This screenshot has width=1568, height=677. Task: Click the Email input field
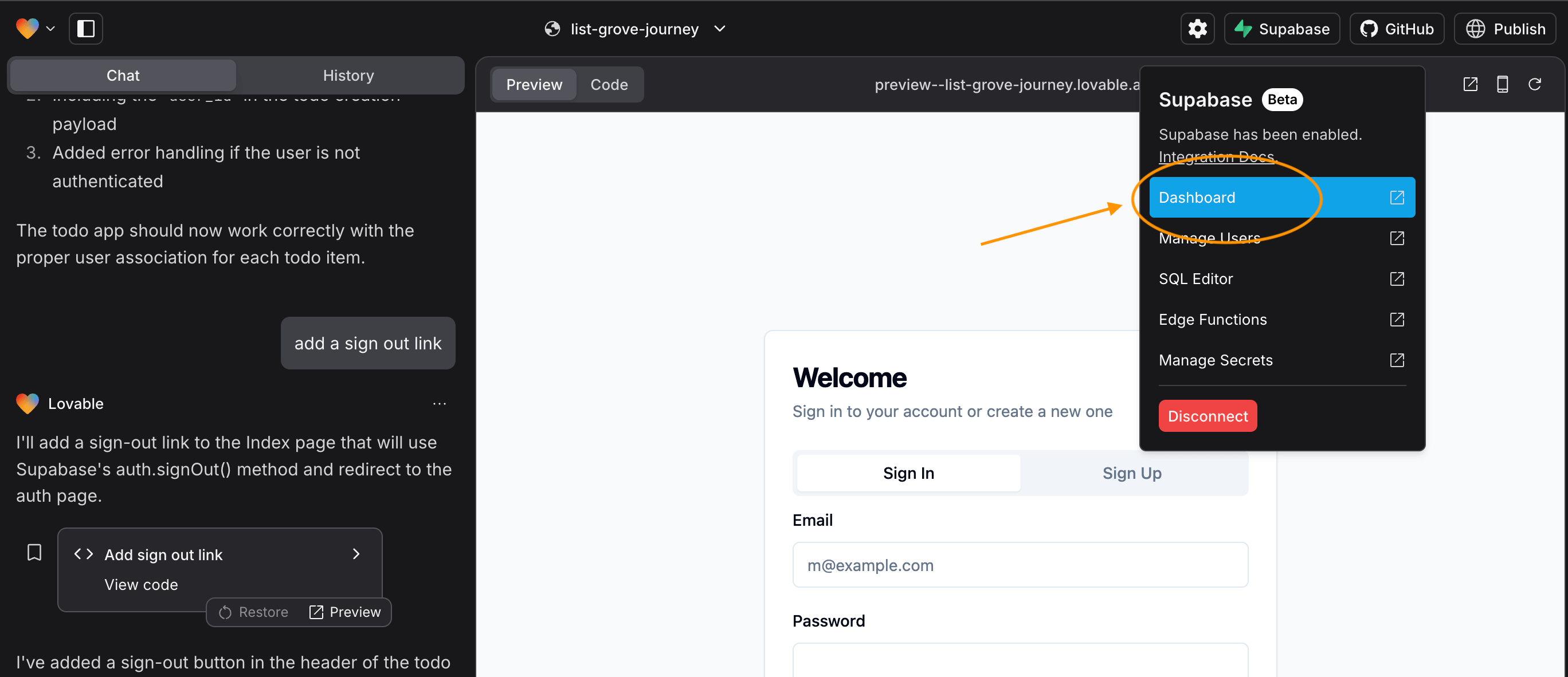(1020, 565)
